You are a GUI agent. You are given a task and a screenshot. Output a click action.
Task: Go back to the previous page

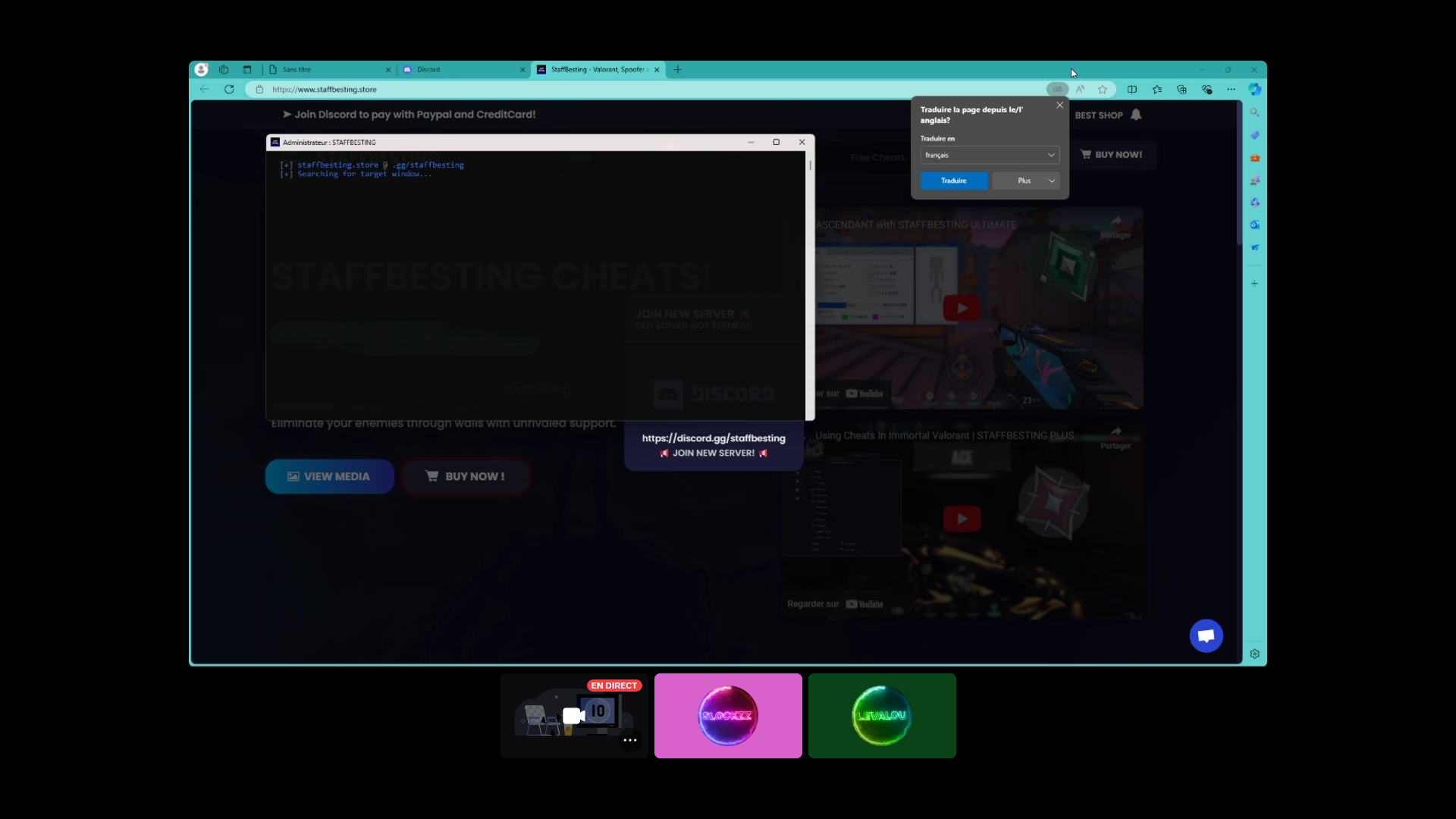click(205, 89)
